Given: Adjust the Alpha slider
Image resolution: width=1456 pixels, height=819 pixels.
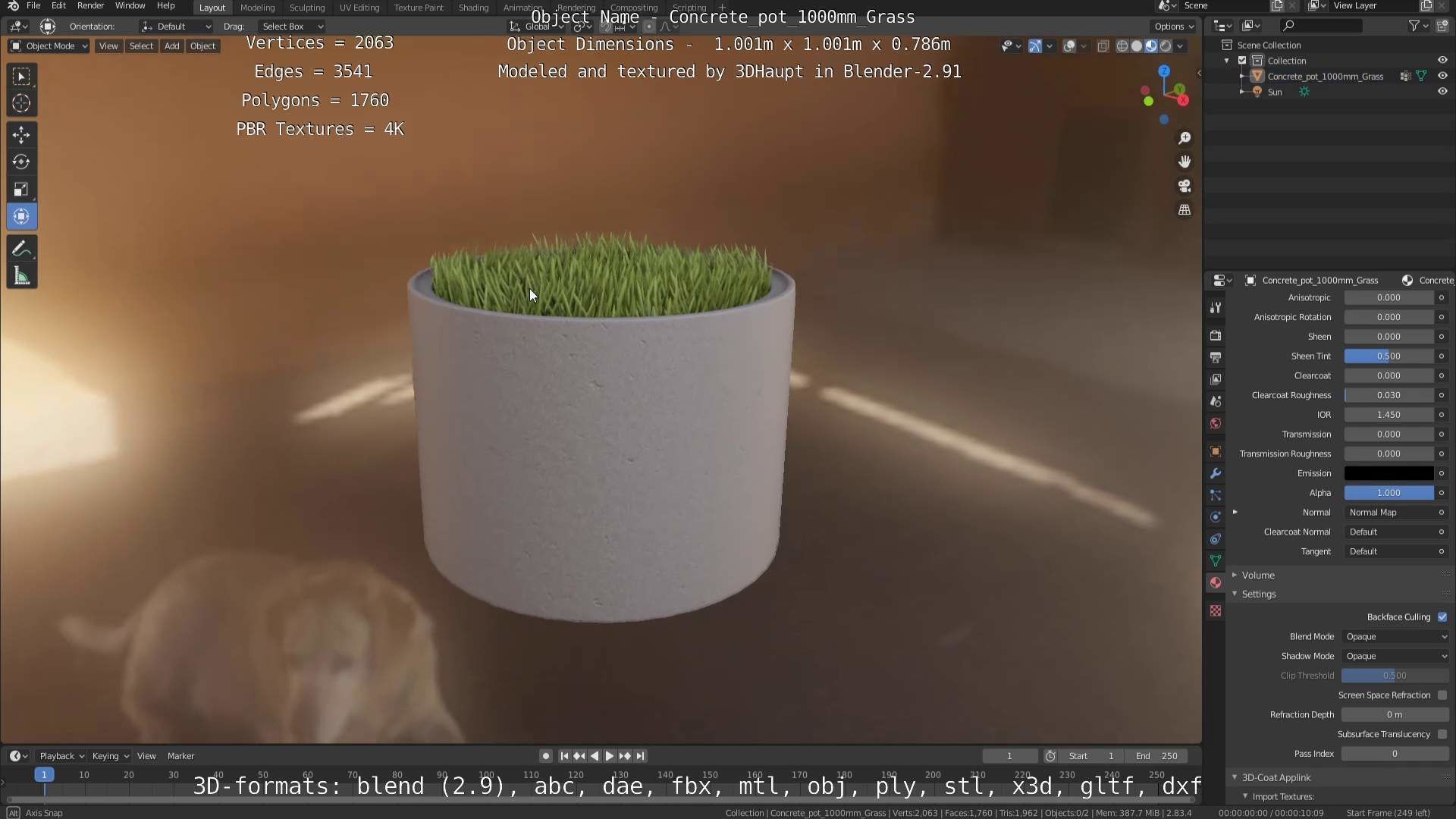Looking at the screenshot, I should click(x=1389, y=493).
